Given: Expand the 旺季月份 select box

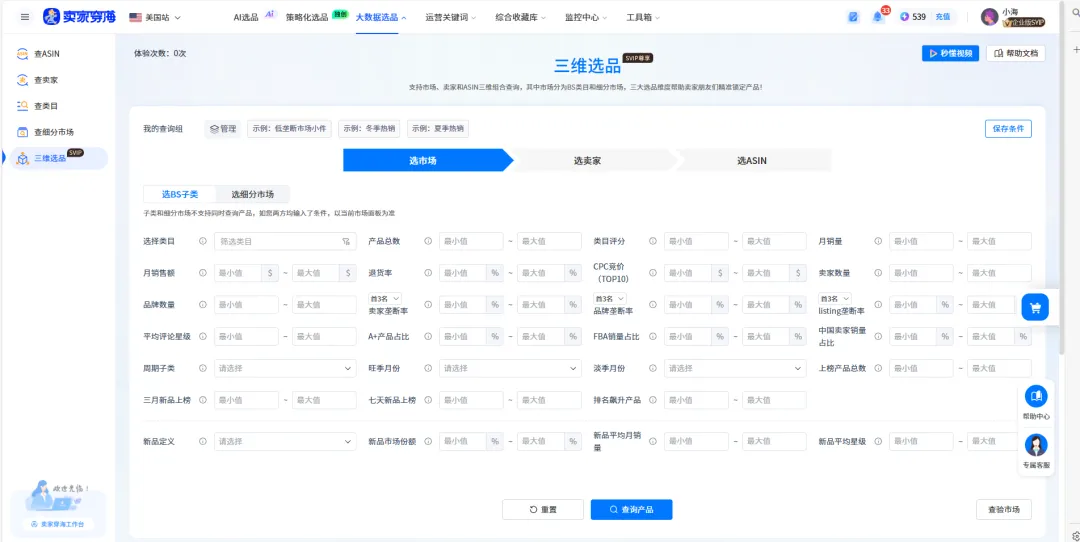Looking at the screenshot, I should point(510,368).
